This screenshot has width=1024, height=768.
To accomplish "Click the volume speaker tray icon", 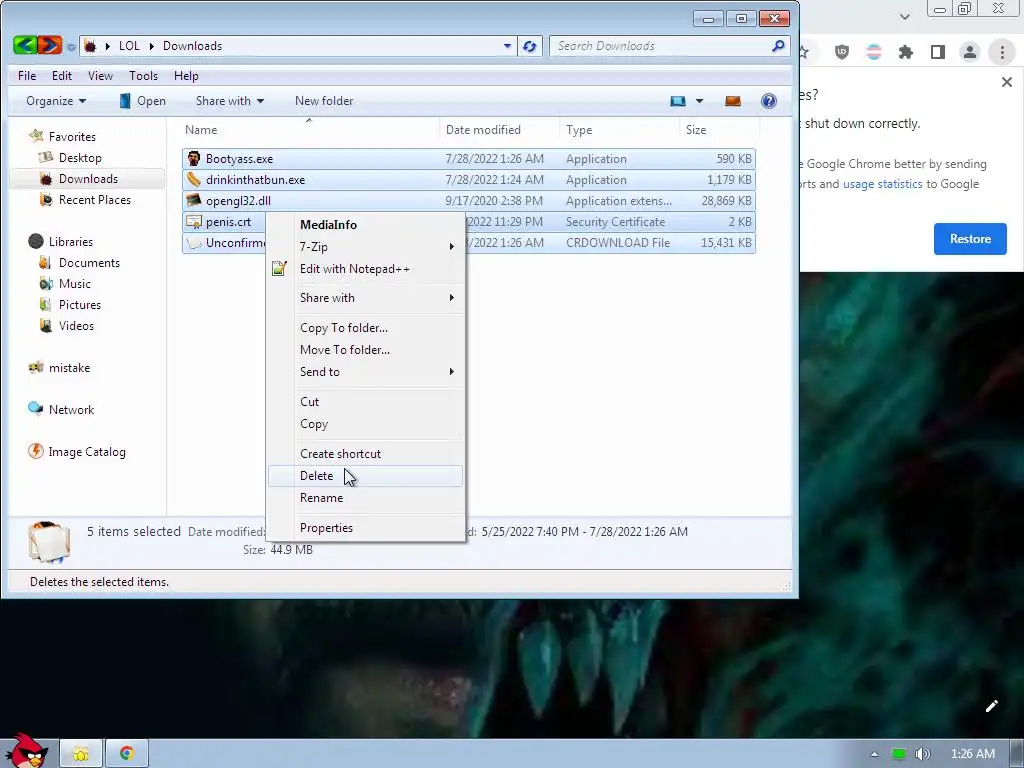I will pos(923,754).
